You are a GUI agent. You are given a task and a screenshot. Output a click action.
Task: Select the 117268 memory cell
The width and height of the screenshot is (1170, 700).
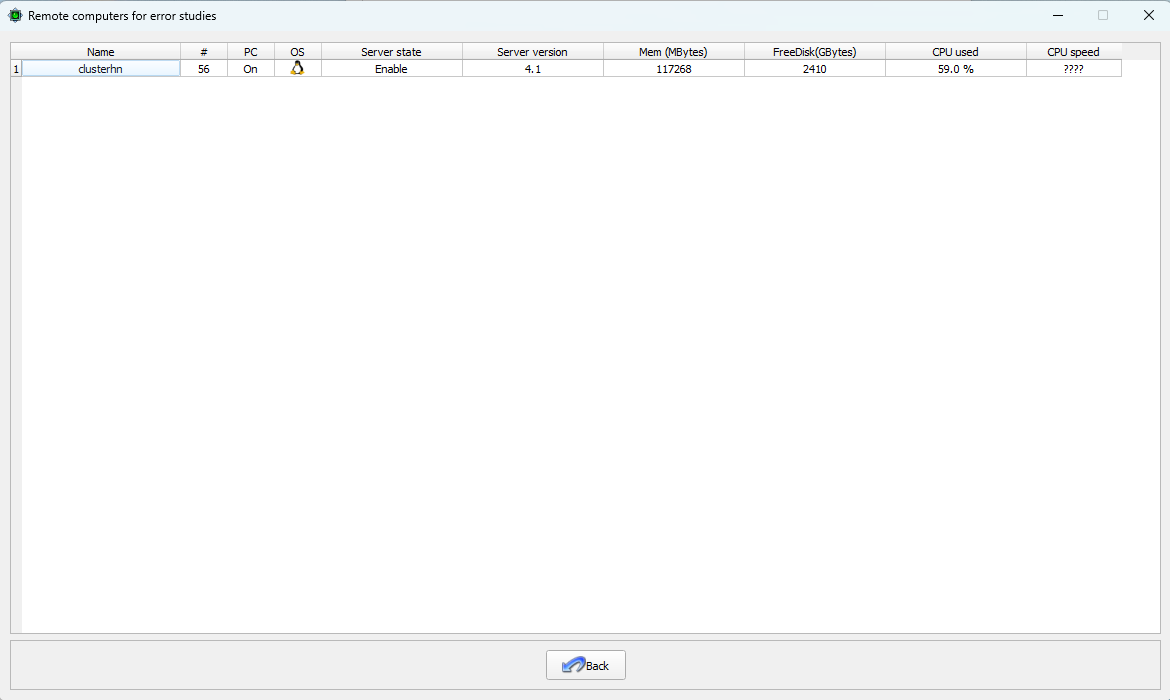pos(674,69)
